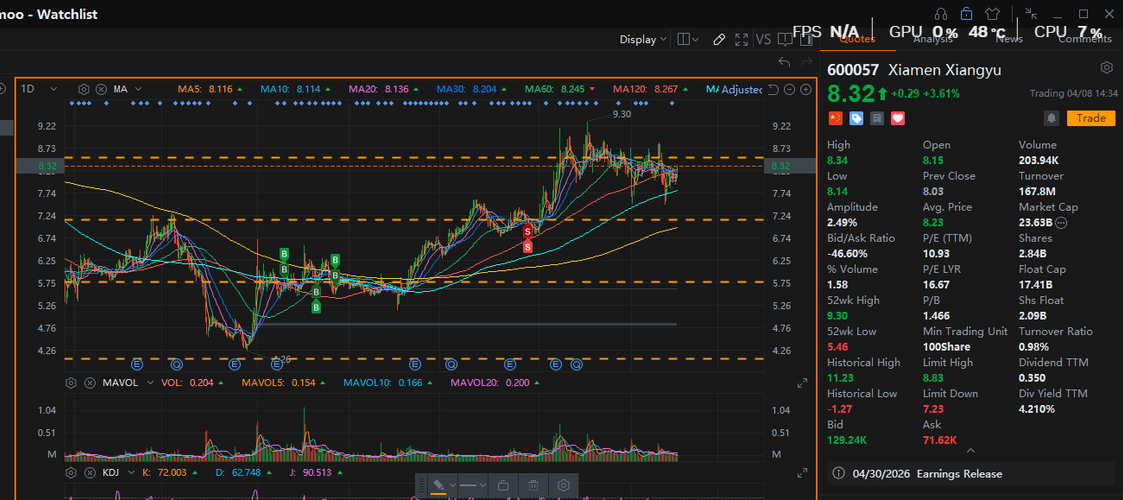Expand the Display dropdown menu
This screenshot has height=500, width=1123.
643,40
